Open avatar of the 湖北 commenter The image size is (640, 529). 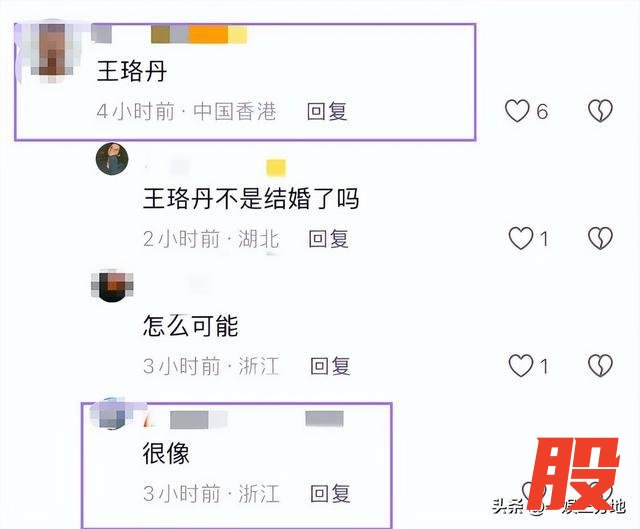point(112,159)
